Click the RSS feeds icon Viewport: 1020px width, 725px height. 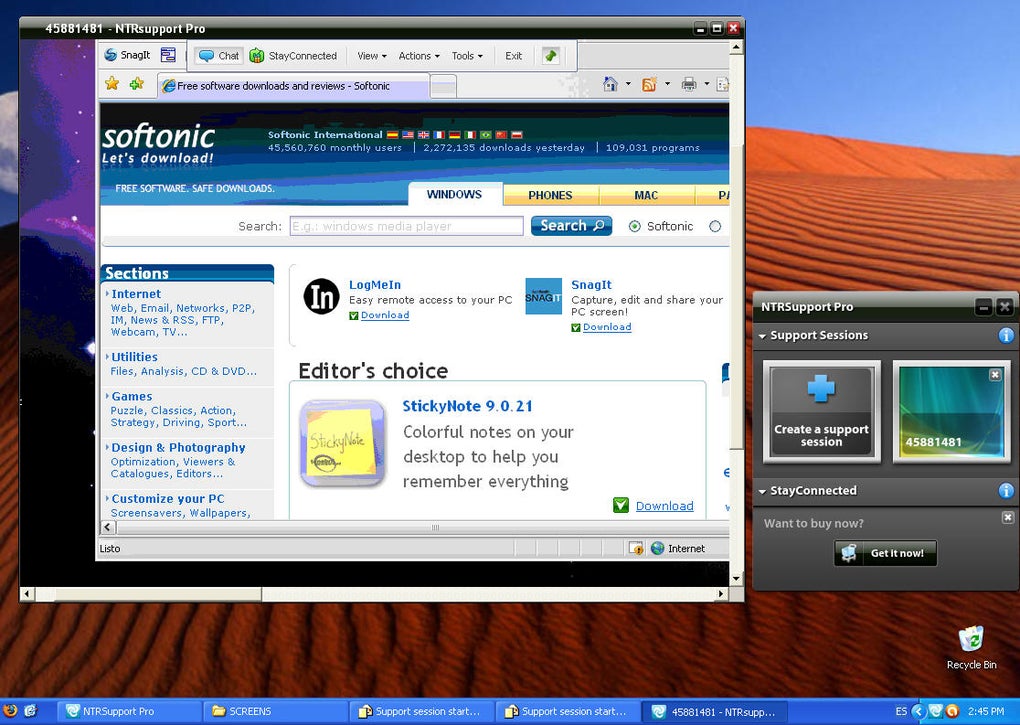[x=649, y=84]
